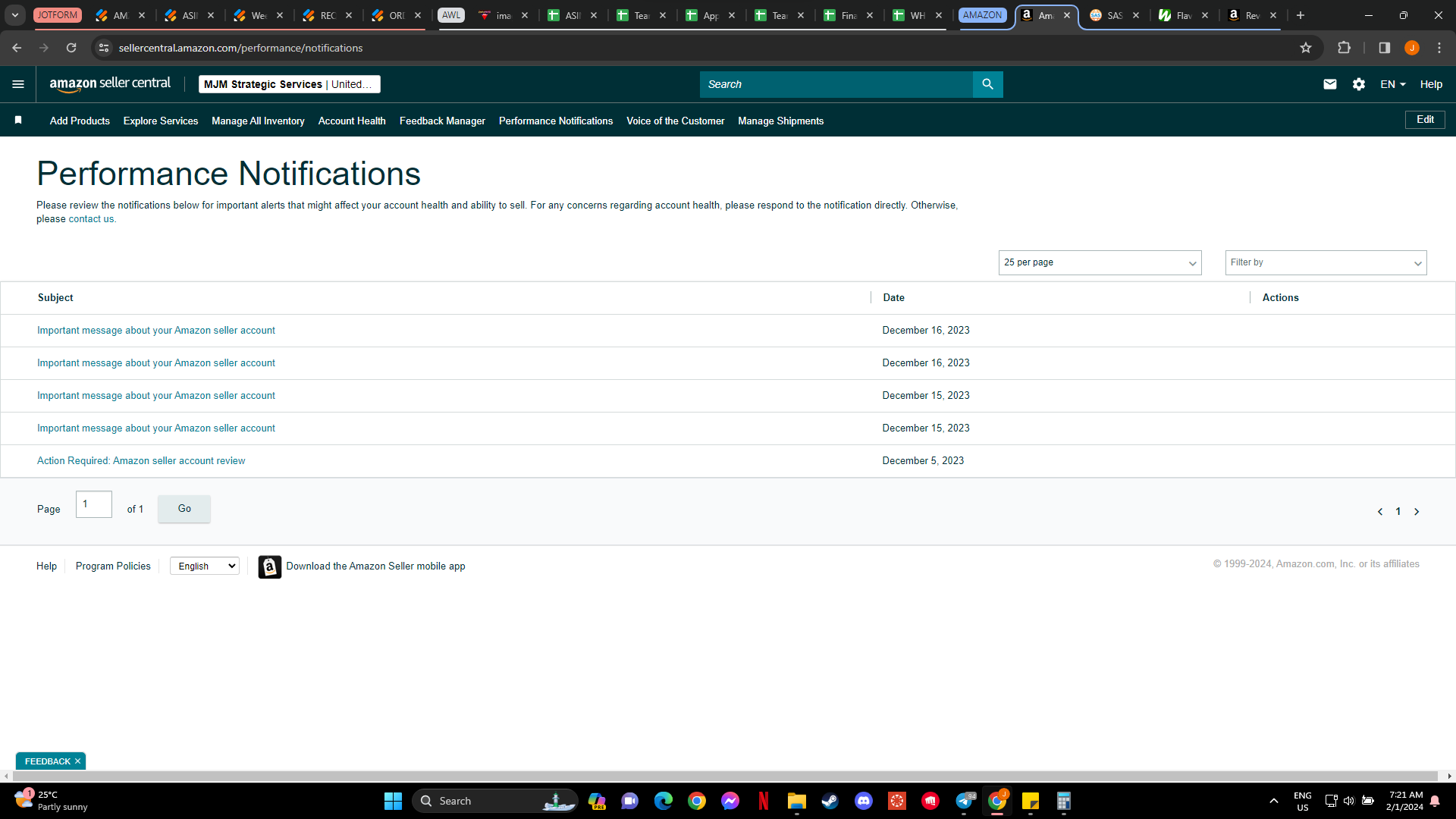Focus the Seller Central search field

(836, 84)
